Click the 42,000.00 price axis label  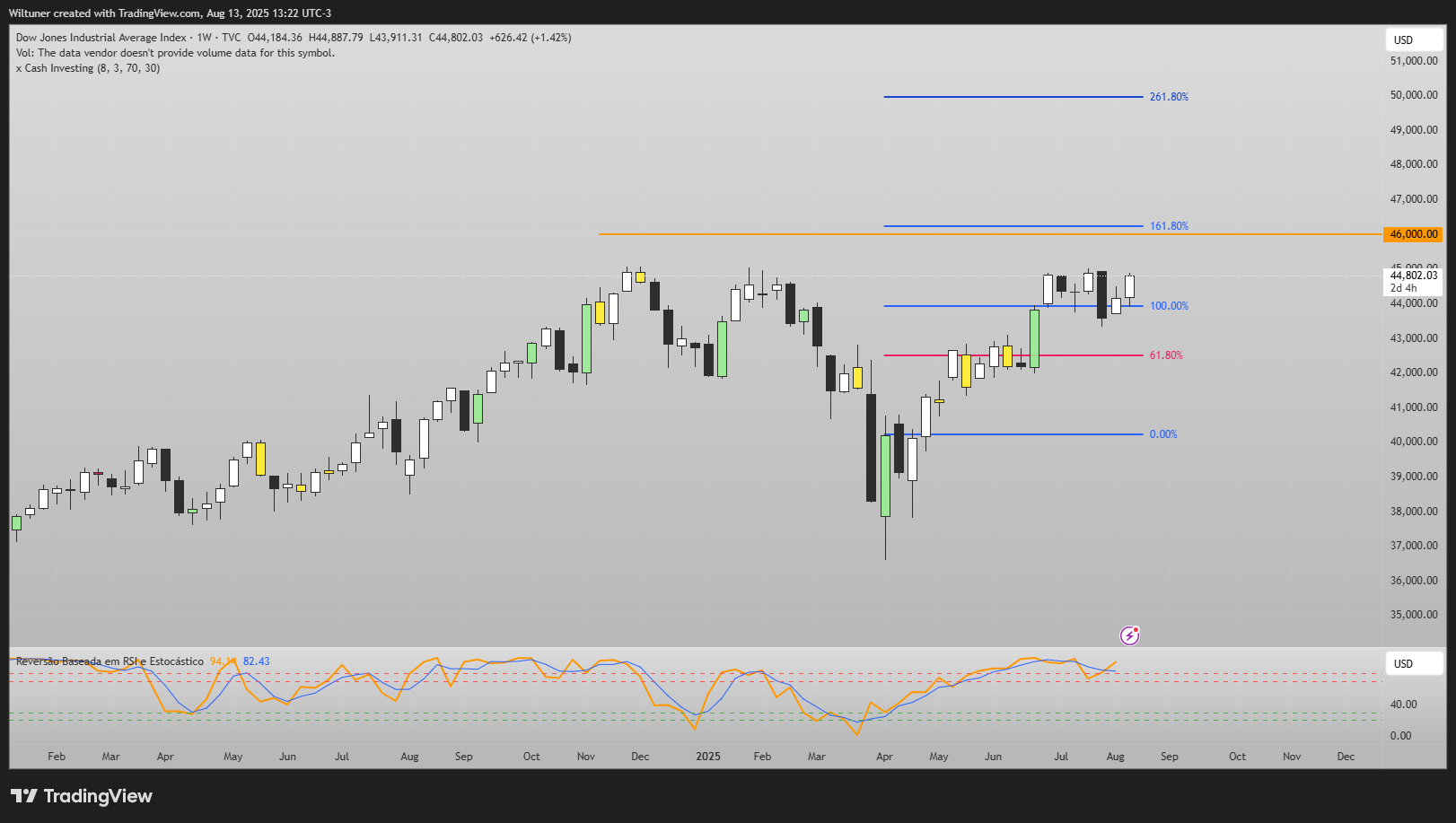pos(1414,372)
